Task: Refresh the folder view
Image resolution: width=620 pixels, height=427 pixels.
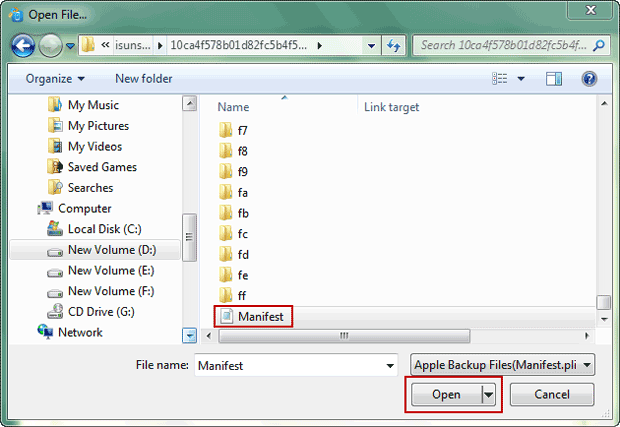Action: (393, 45)
